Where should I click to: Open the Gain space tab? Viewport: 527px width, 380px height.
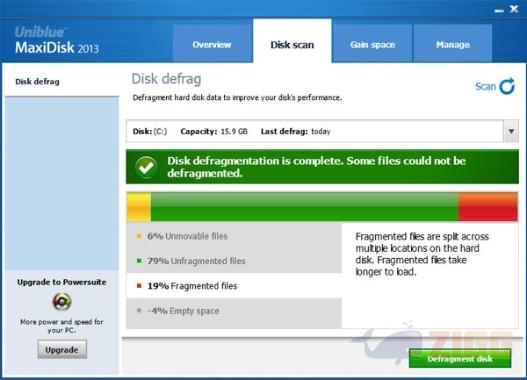point(372,44)
